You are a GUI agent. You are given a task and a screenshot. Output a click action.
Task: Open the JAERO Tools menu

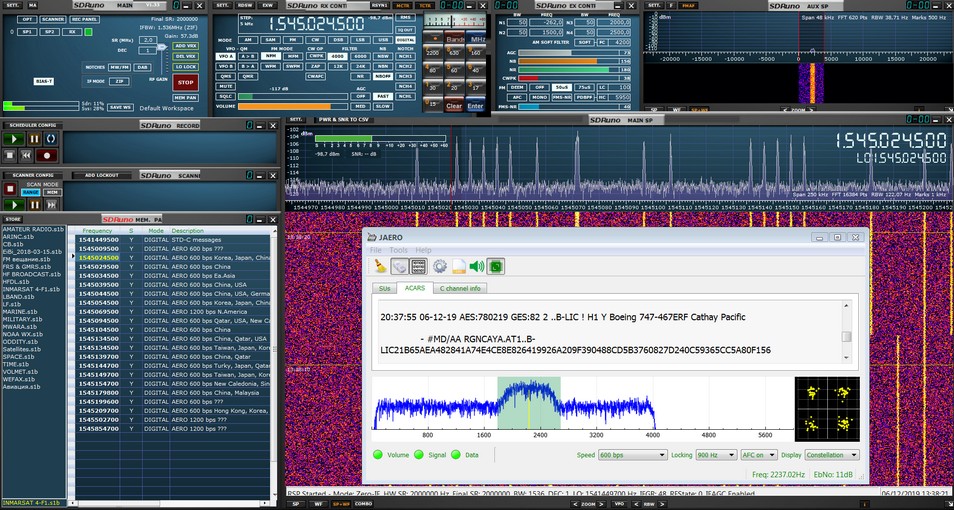[399, 250]
